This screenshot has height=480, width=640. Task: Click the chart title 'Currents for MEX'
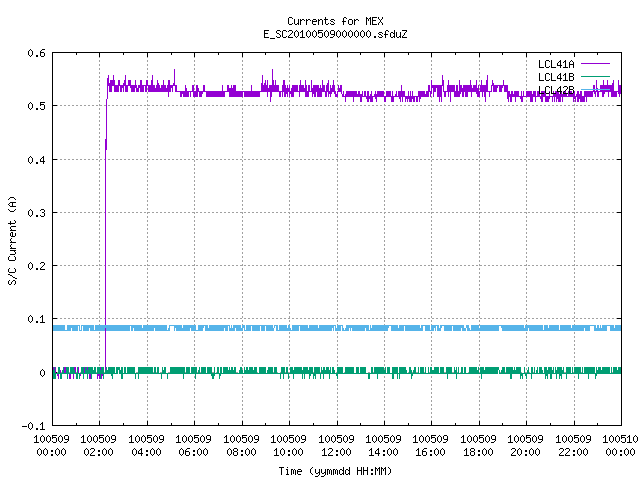[335, 21]
